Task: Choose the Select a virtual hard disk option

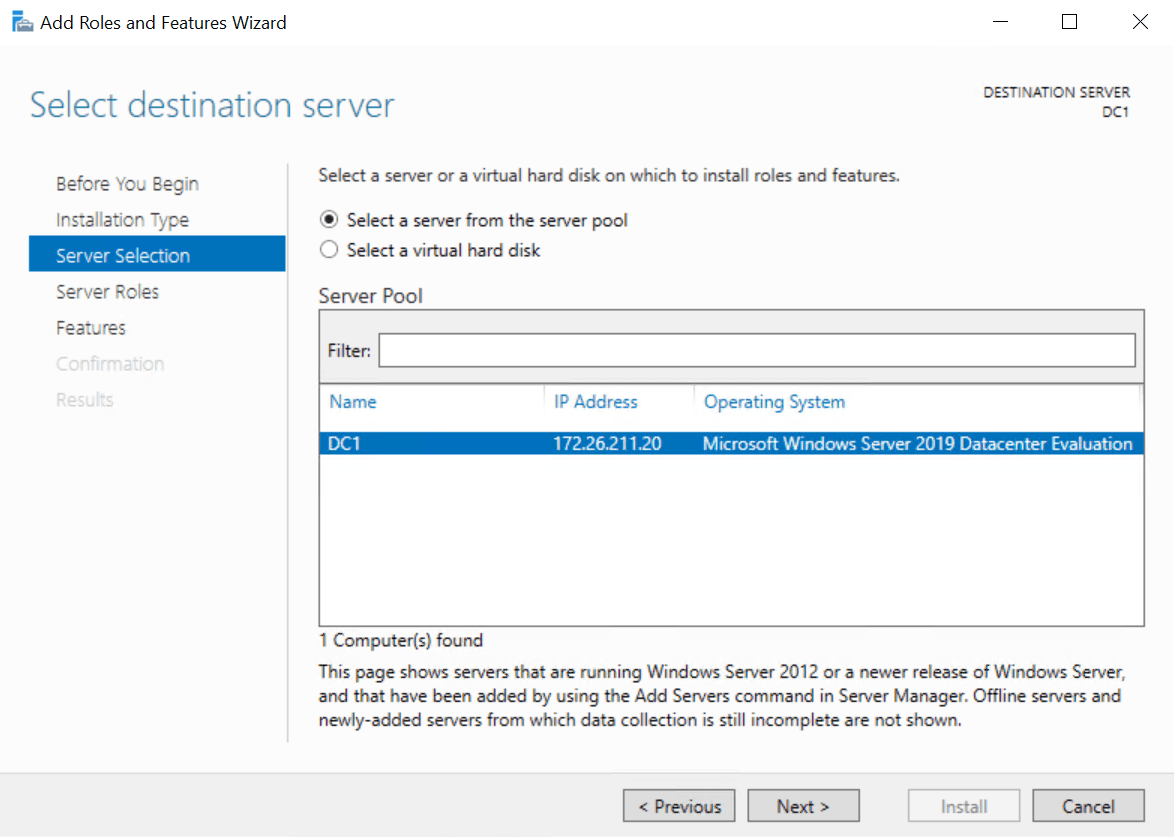Action: point(329,249)
